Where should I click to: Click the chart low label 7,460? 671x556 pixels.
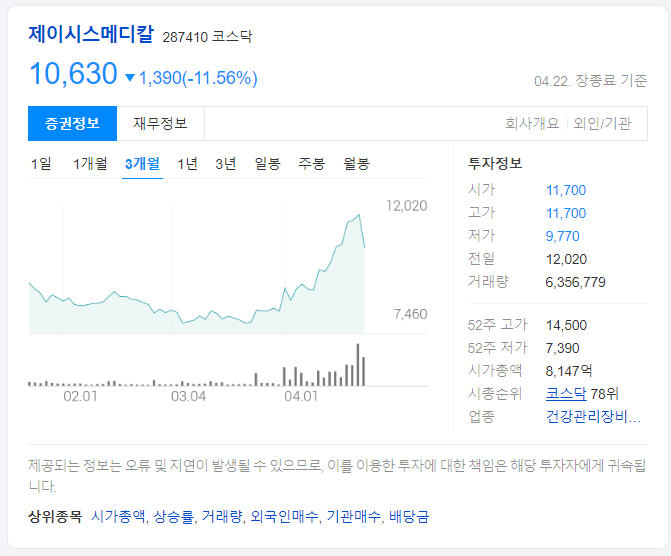click(410, 314)
